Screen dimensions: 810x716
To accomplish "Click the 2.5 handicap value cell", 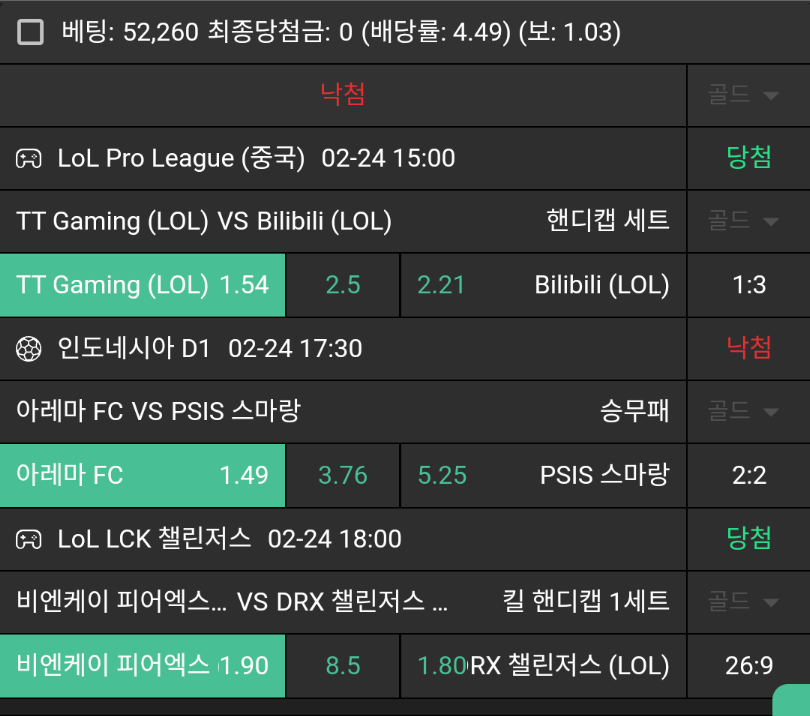I will point(343,285).
